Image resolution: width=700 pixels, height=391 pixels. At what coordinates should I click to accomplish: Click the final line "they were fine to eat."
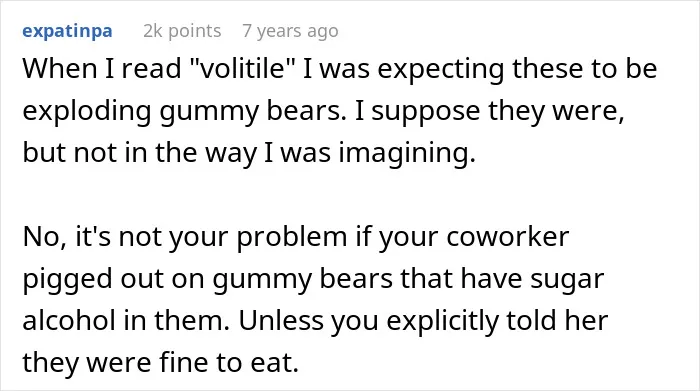[160, 362]
